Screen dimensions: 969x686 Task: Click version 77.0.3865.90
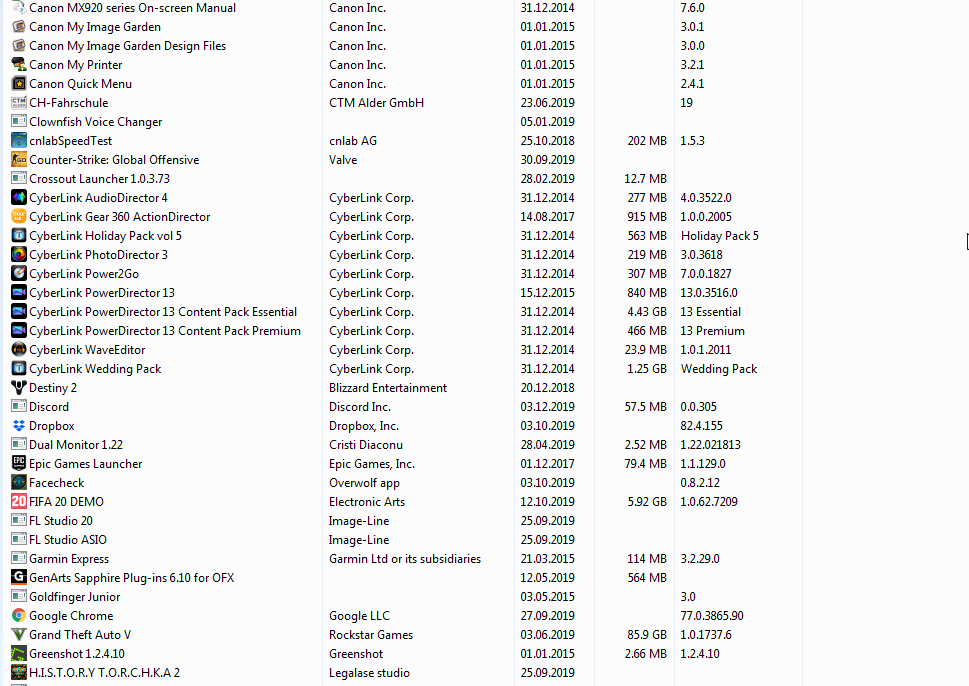coord(712,616)
